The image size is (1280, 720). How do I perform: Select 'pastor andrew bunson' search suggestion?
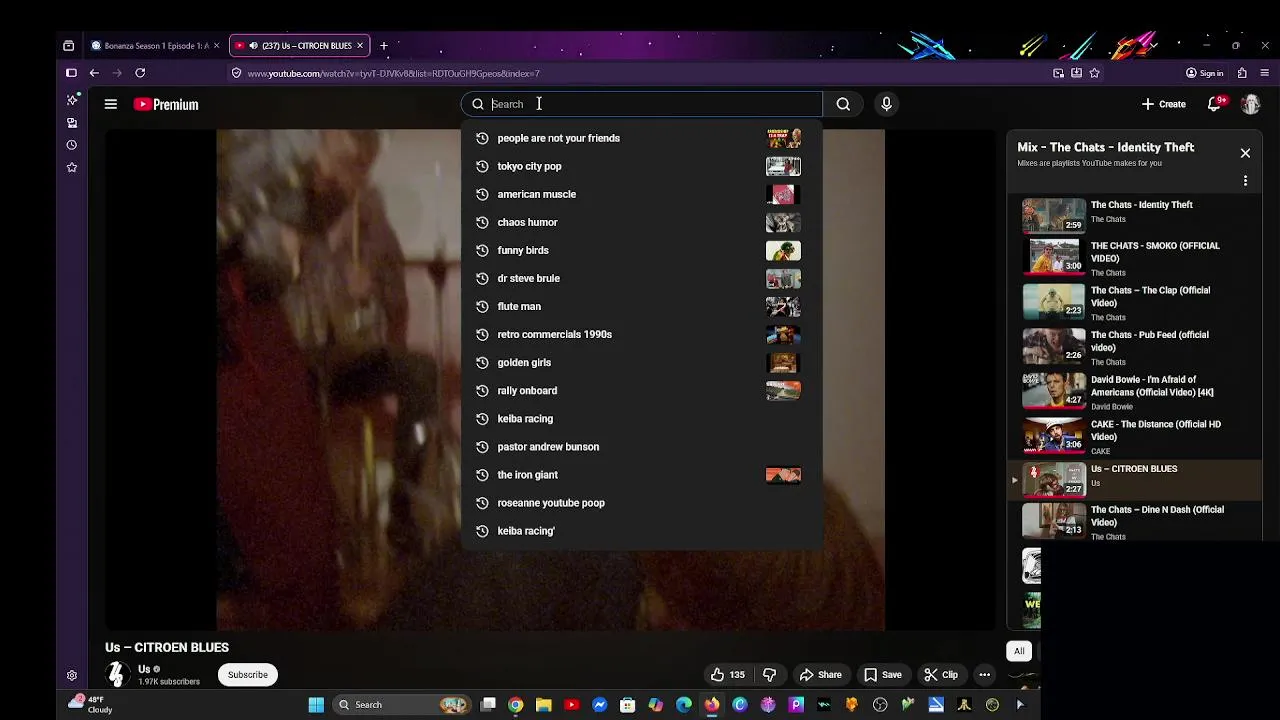641,446
